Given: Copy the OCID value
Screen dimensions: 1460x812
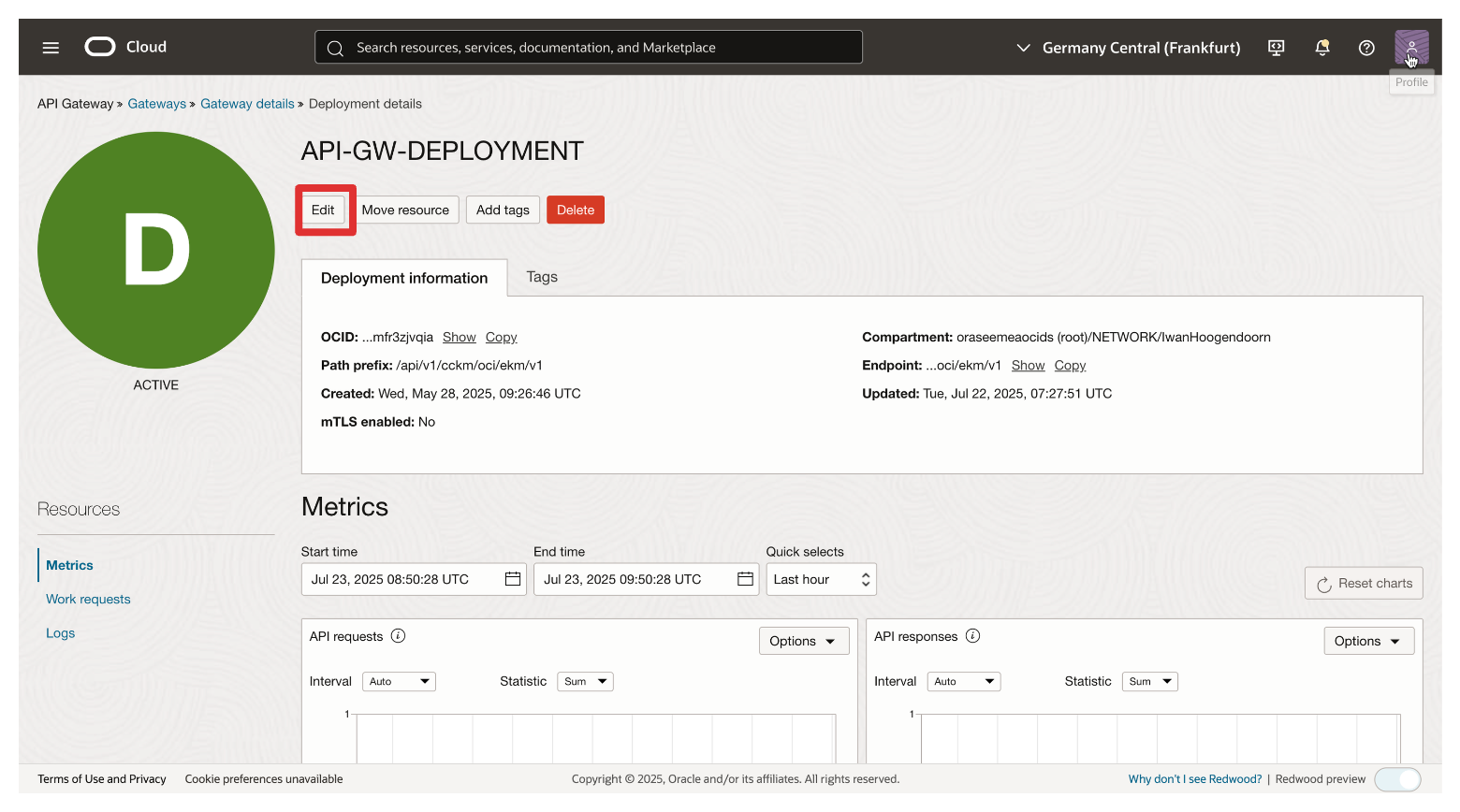Looking at the screenshot, I should [x=501, y=337].
